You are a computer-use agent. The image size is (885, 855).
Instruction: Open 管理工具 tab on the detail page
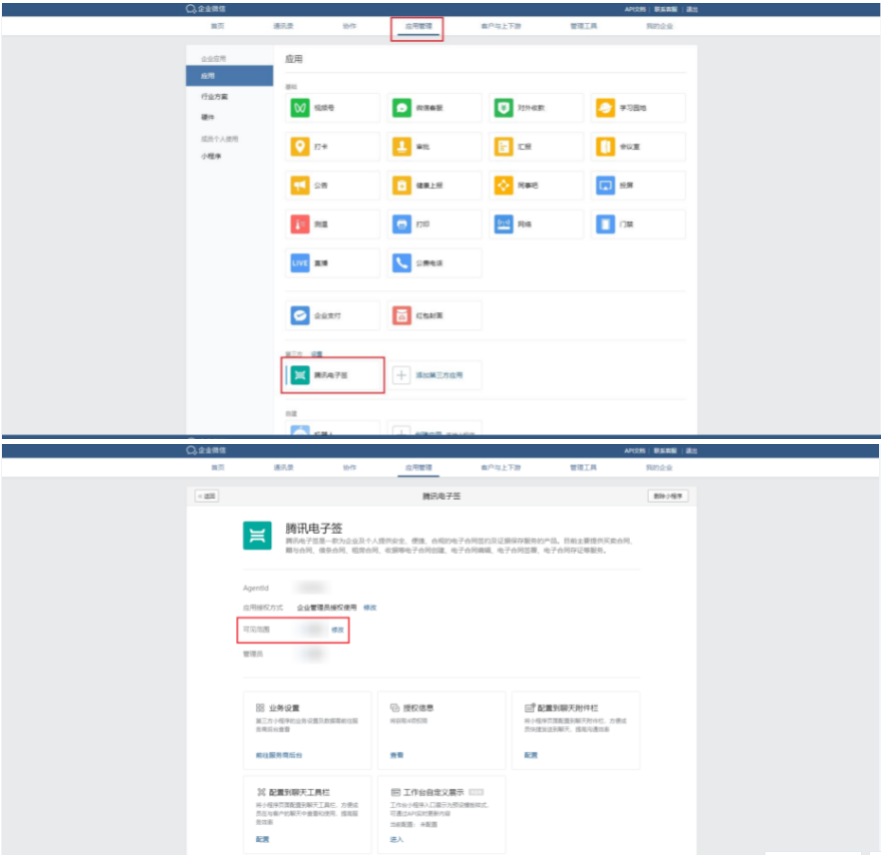pyautogui.click(x=583, y=467)
